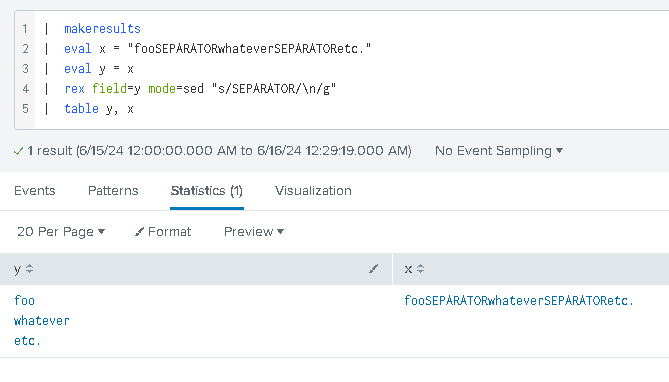This screenshot has height=382, width=669.
Task: Click the 'foo' value in y column
Action: (24, 301)
